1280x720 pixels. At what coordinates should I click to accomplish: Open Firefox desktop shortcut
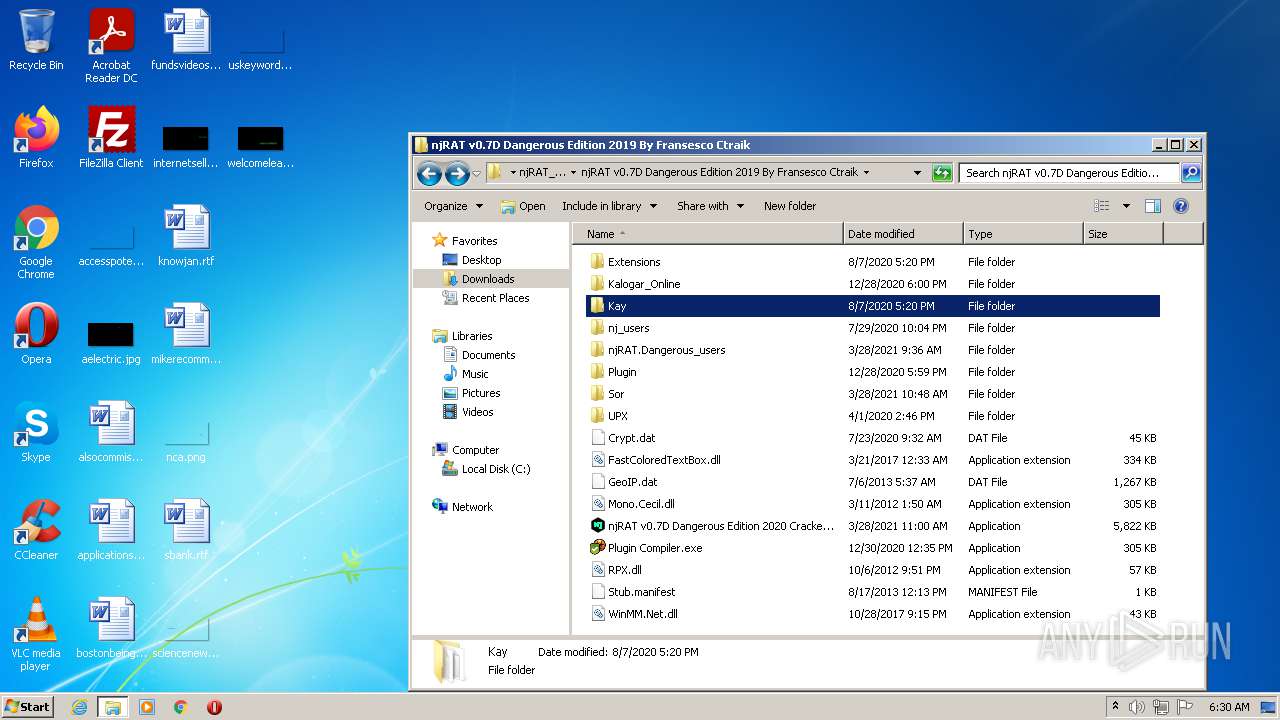(36, 138)
